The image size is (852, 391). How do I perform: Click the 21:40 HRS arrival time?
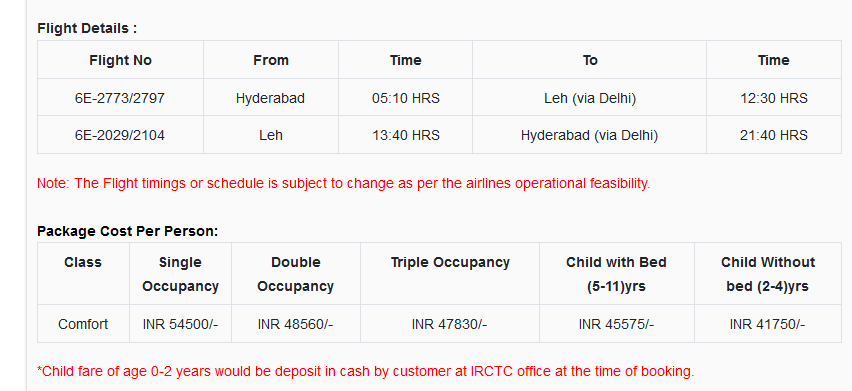coord(774,135)
